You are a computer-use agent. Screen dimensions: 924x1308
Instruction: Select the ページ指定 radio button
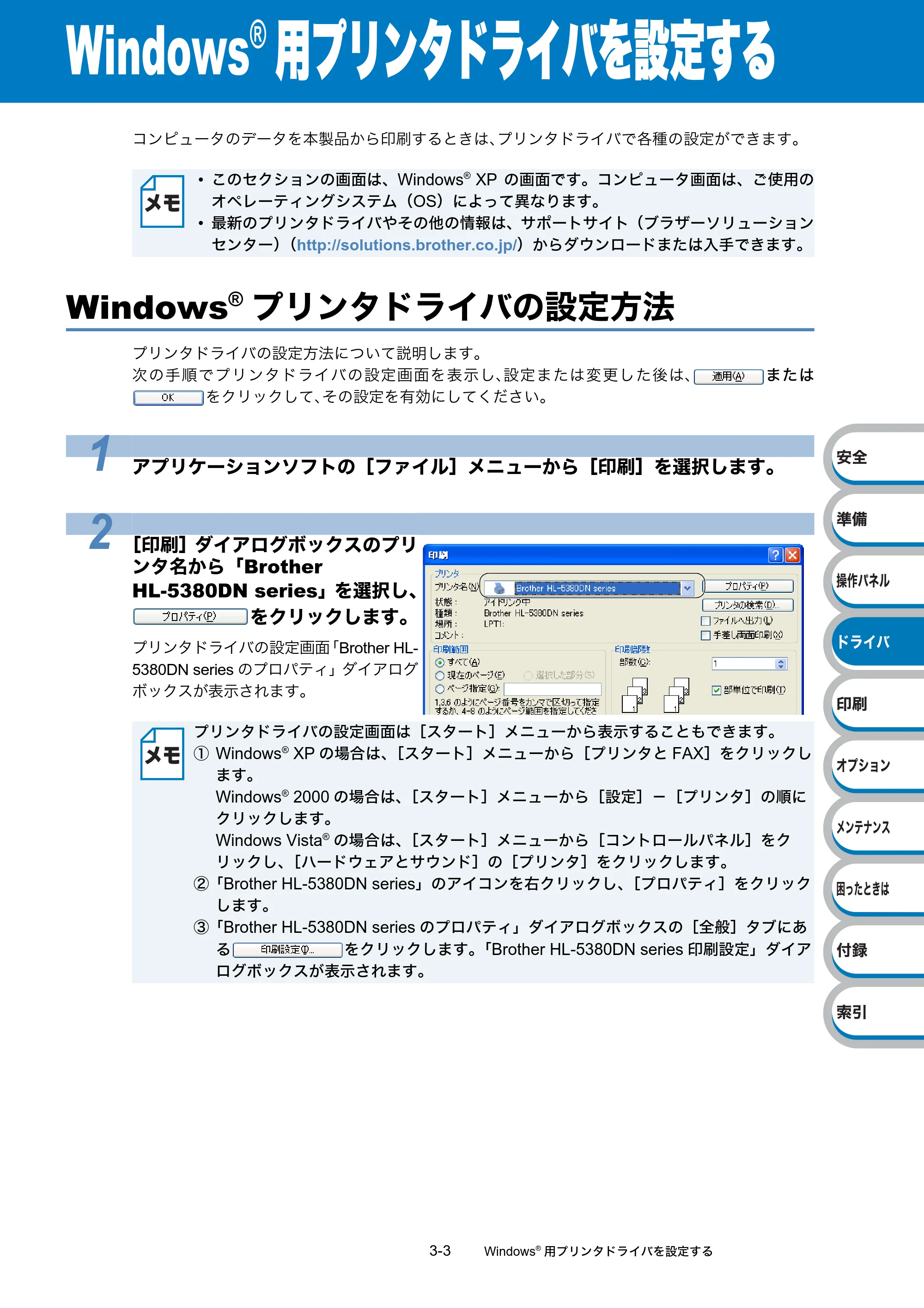440,689
